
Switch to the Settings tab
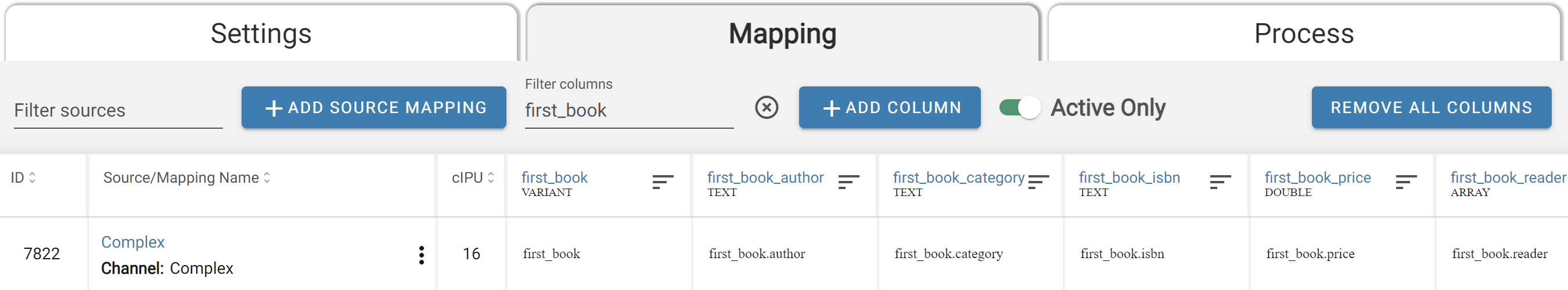pyautogui.click(x=261, y=34)
